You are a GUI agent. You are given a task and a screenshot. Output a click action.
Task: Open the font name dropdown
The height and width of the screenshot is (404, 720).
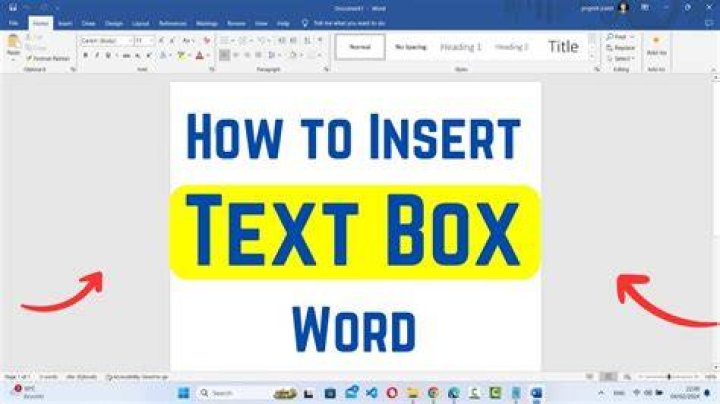130,41
